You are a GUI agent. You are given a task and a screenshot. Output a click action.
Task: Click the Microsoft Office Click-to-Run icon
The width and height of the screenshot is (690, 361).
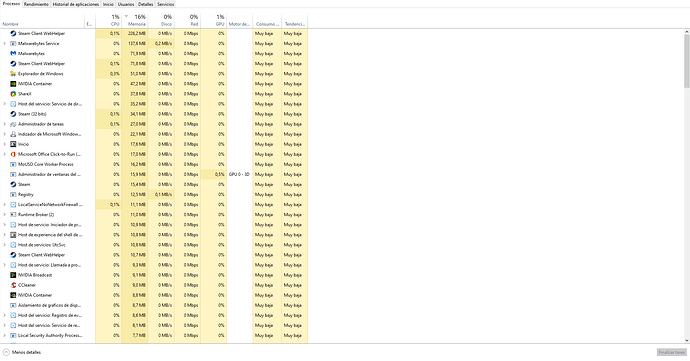pyautogui.click(x=13, y=154)
